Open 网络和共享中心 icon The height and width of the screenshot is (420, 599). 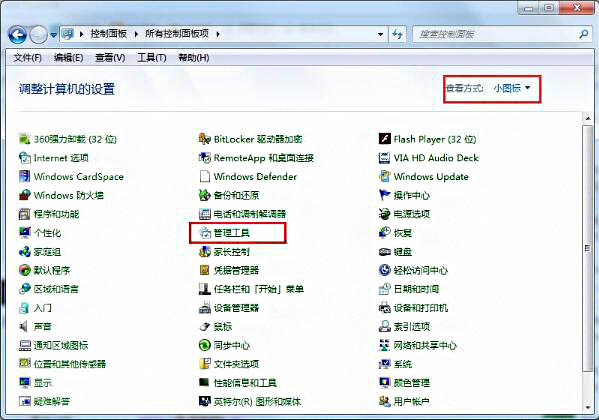coord(384,345)
